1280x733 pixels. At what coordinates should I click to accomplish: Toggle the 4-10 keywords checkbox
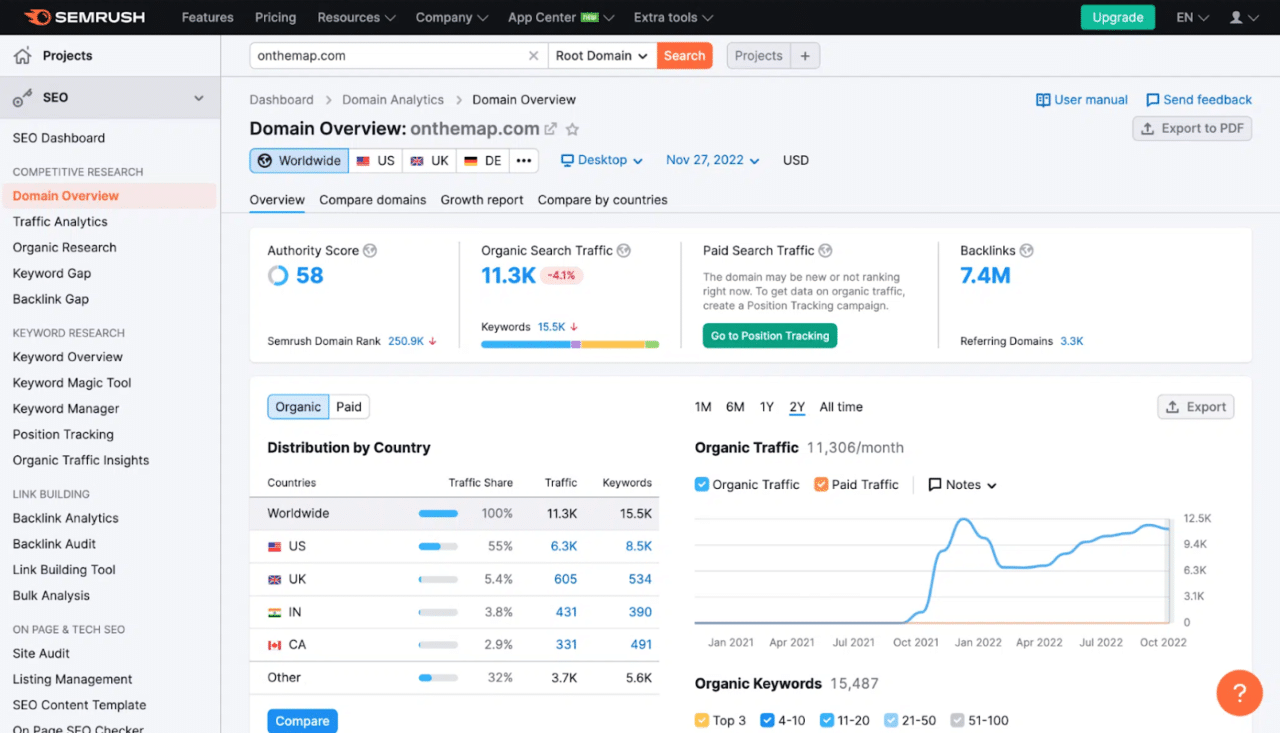point(767,721)
